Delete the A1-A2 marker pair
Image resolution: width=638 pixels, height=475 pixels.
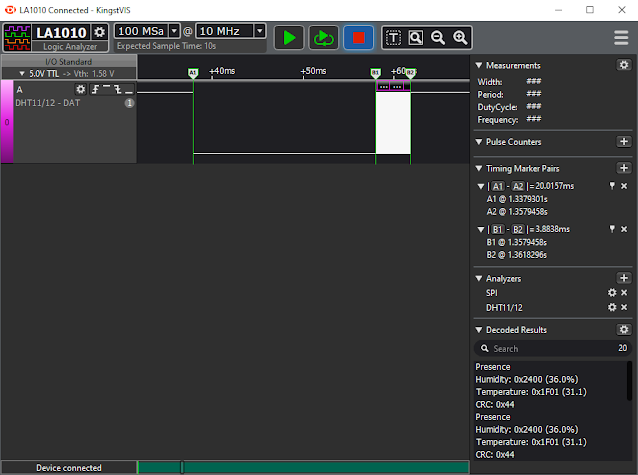click(624, 186)
